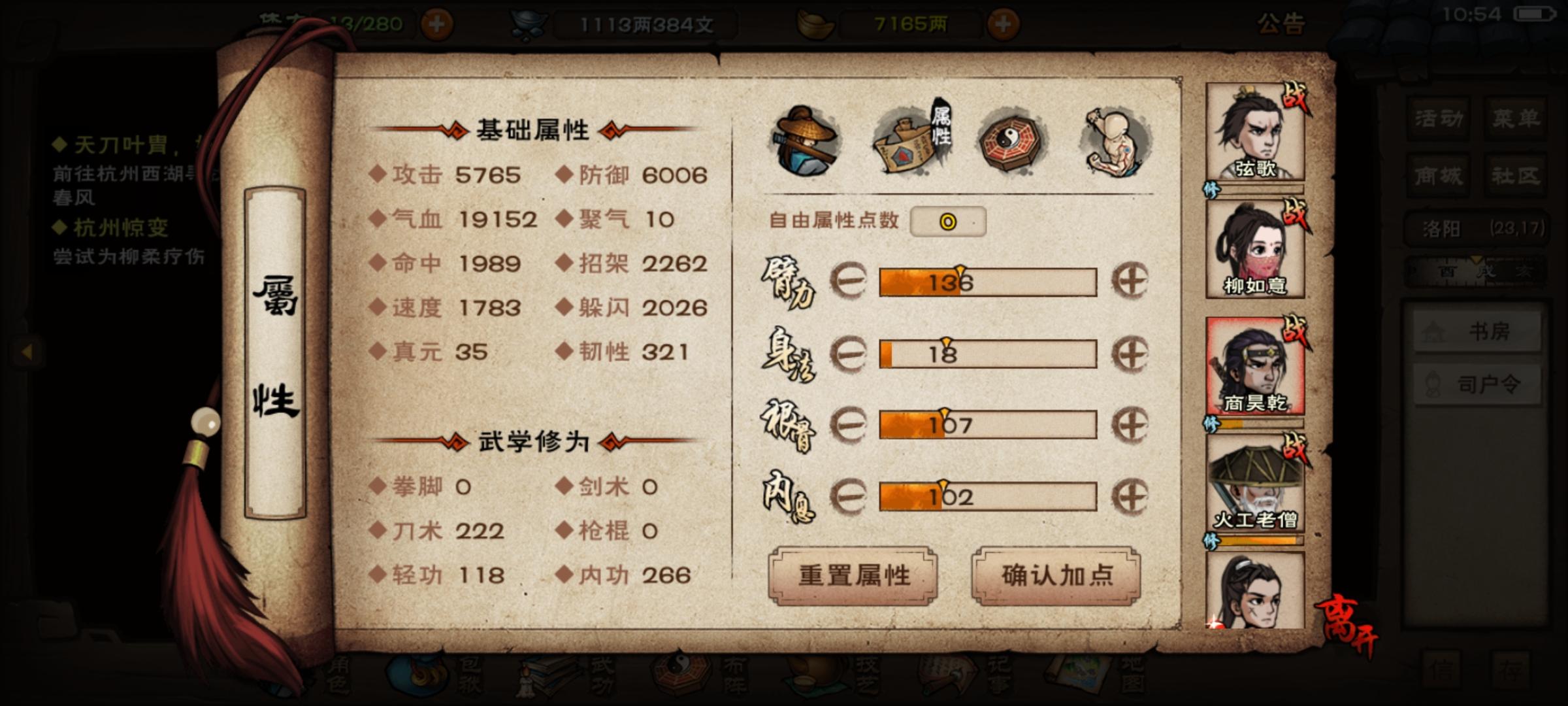Select character portrait 火工老僧

tap(1255, 484)
